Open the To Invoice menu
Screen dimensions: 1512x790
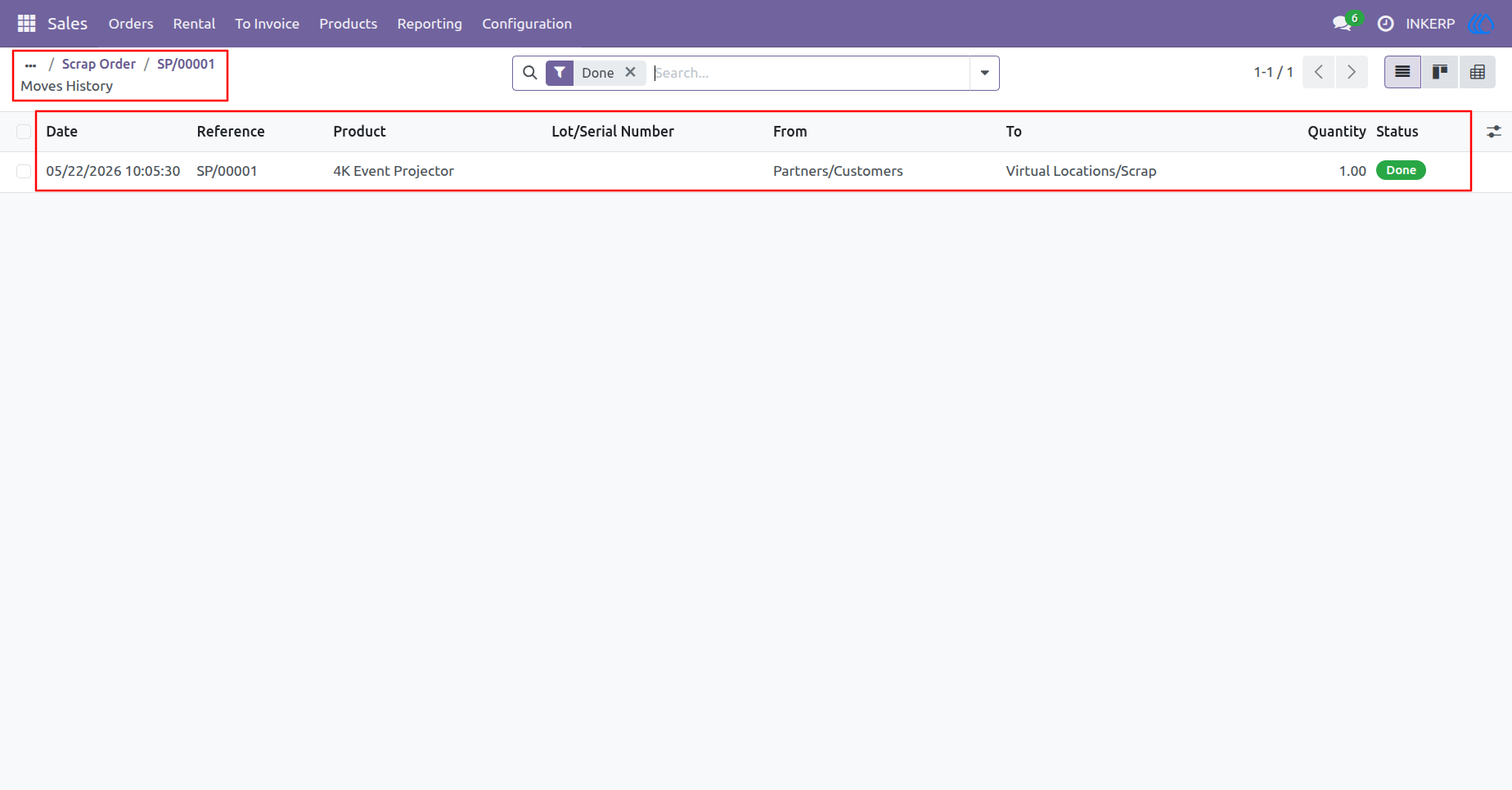click(x=267, y=24)
